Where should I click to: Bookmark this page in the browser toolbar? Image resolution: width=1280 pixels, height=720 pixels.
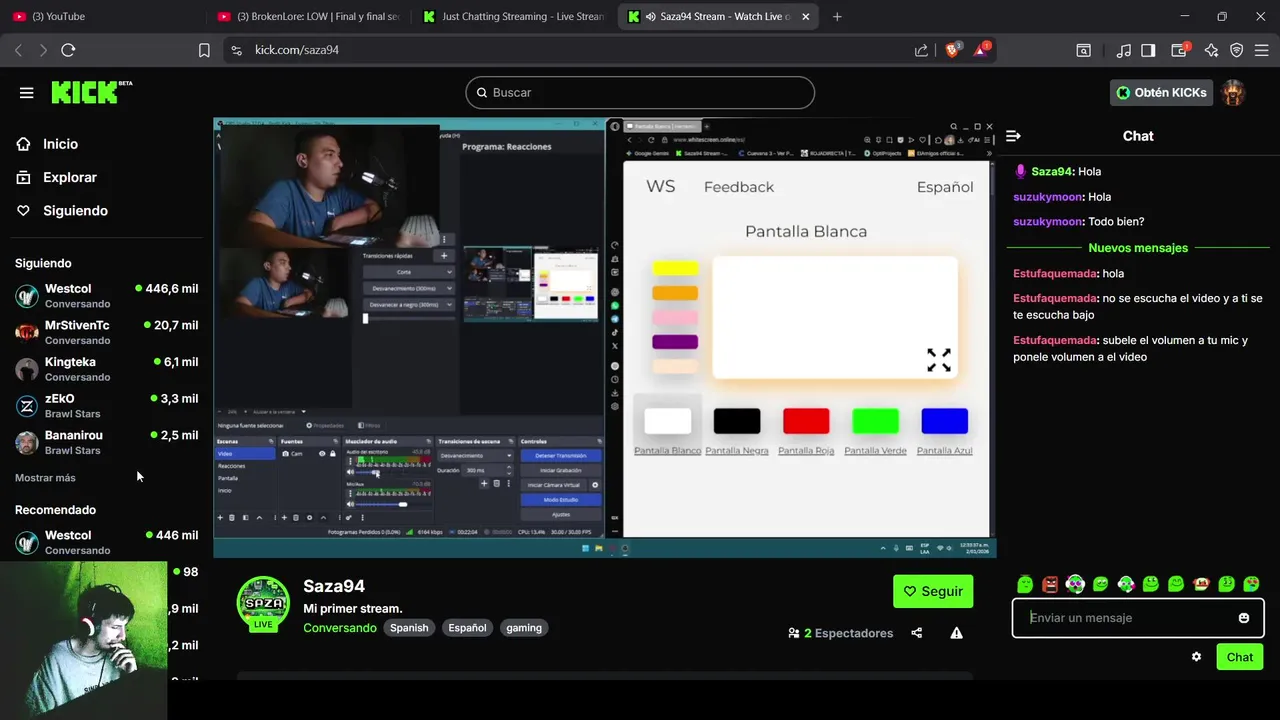point(204,50)
